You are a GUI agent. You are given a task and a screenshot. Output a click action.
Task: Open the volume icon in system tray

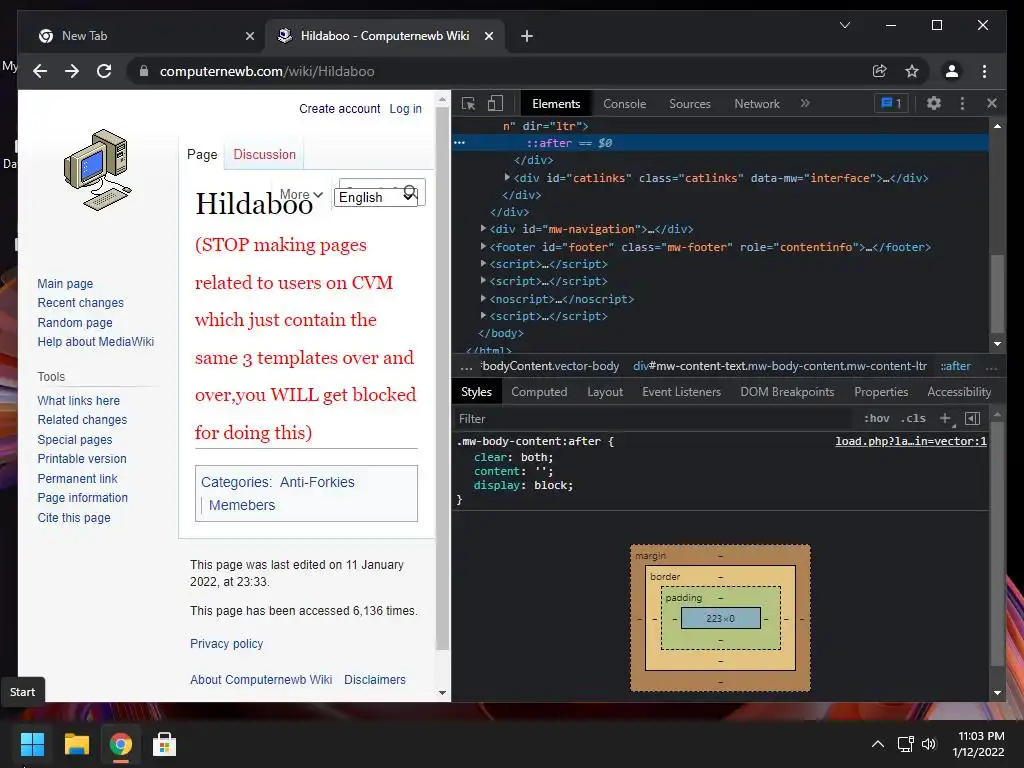coord(929,743)
